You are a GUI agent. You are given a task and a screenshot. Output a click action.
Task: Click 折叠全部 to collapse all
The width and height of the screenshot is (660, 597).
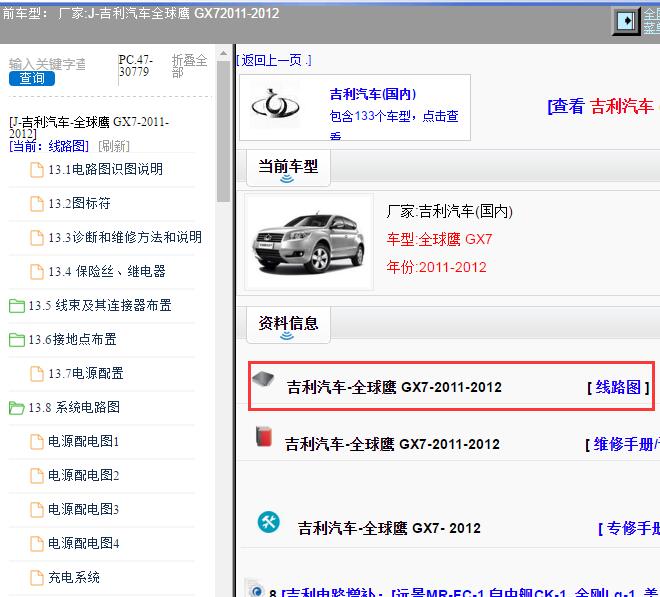click(189, 66)
